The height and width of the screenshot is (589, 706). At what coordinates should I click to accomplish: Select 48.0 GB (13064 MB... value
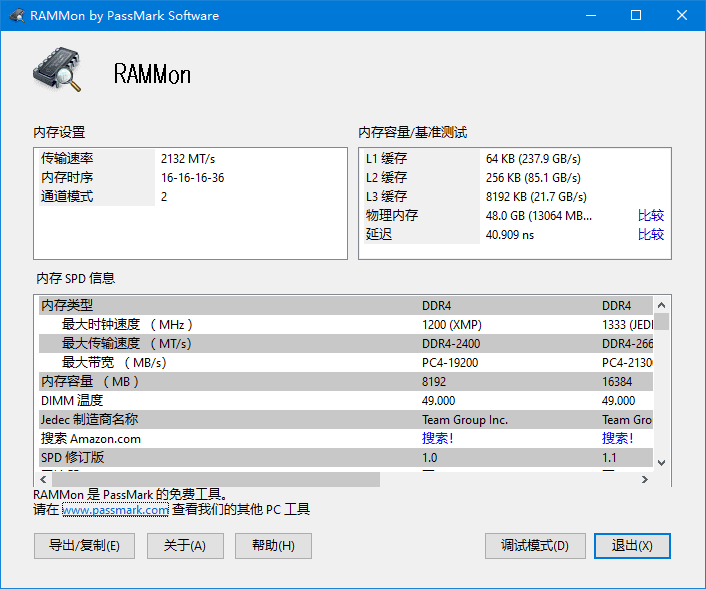pos(539,215)
